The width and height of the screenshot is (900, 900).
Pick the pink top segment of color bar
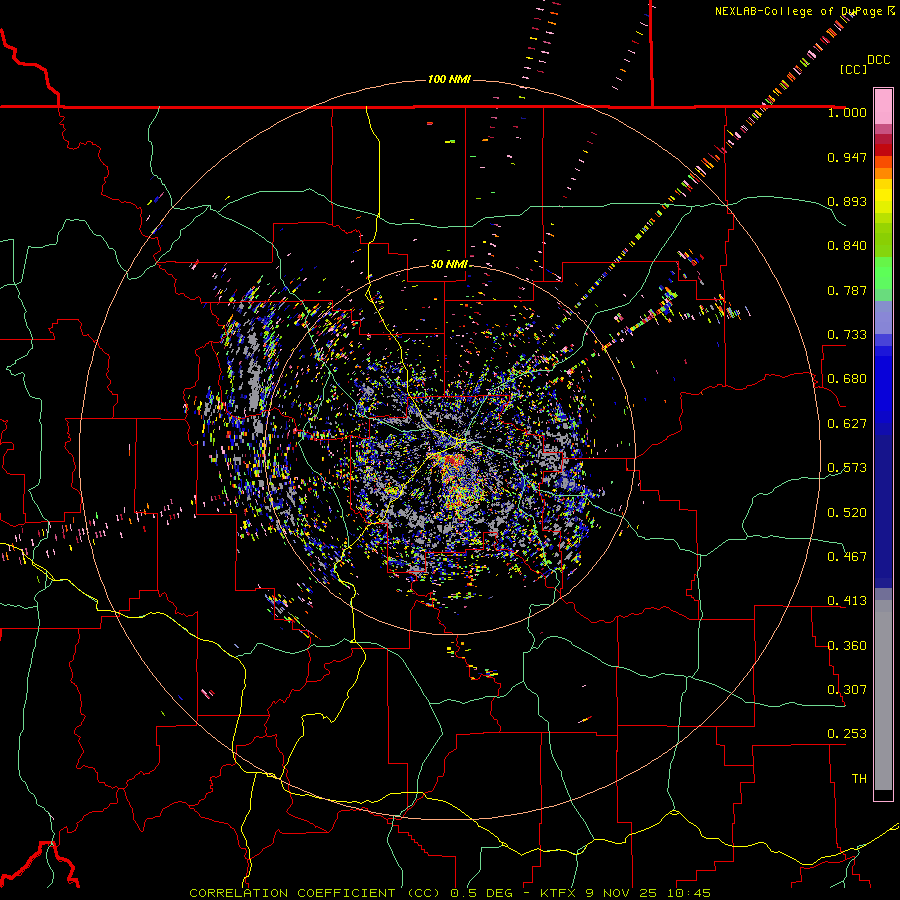pos(883,106)
